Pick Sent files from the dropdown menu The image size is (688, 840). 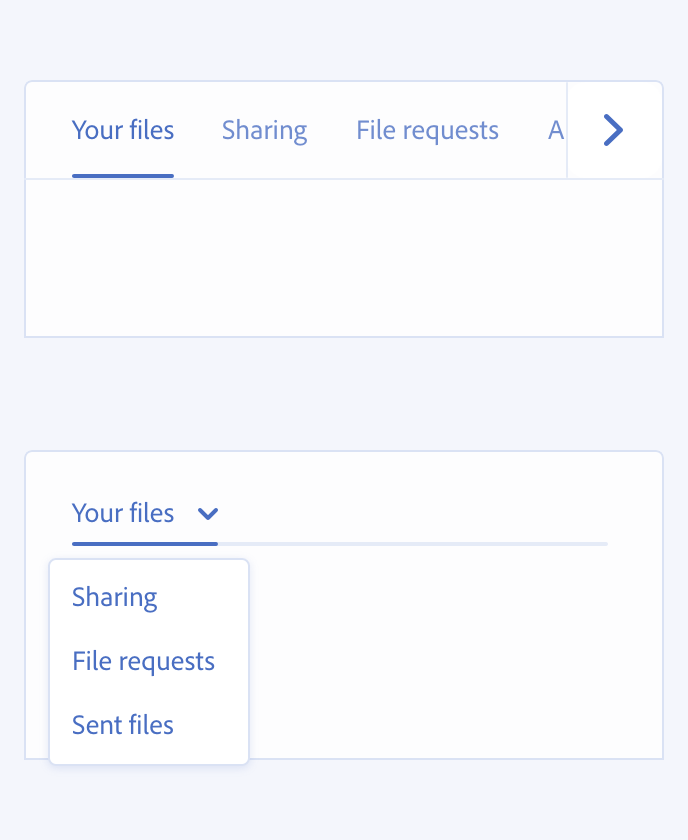pyautogui.click(x=123, y=725)
